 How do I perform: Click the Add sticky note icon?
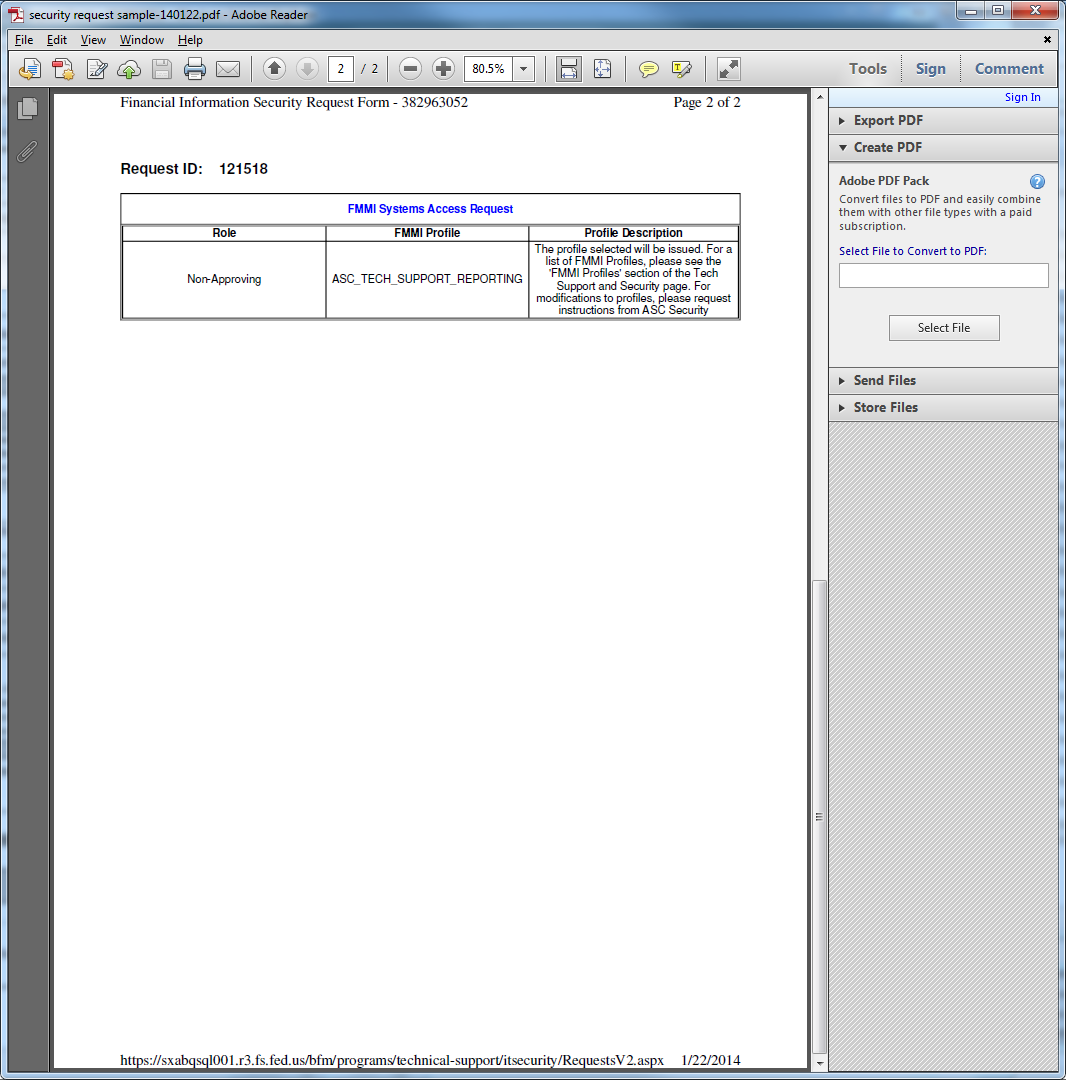click(648, 69)
